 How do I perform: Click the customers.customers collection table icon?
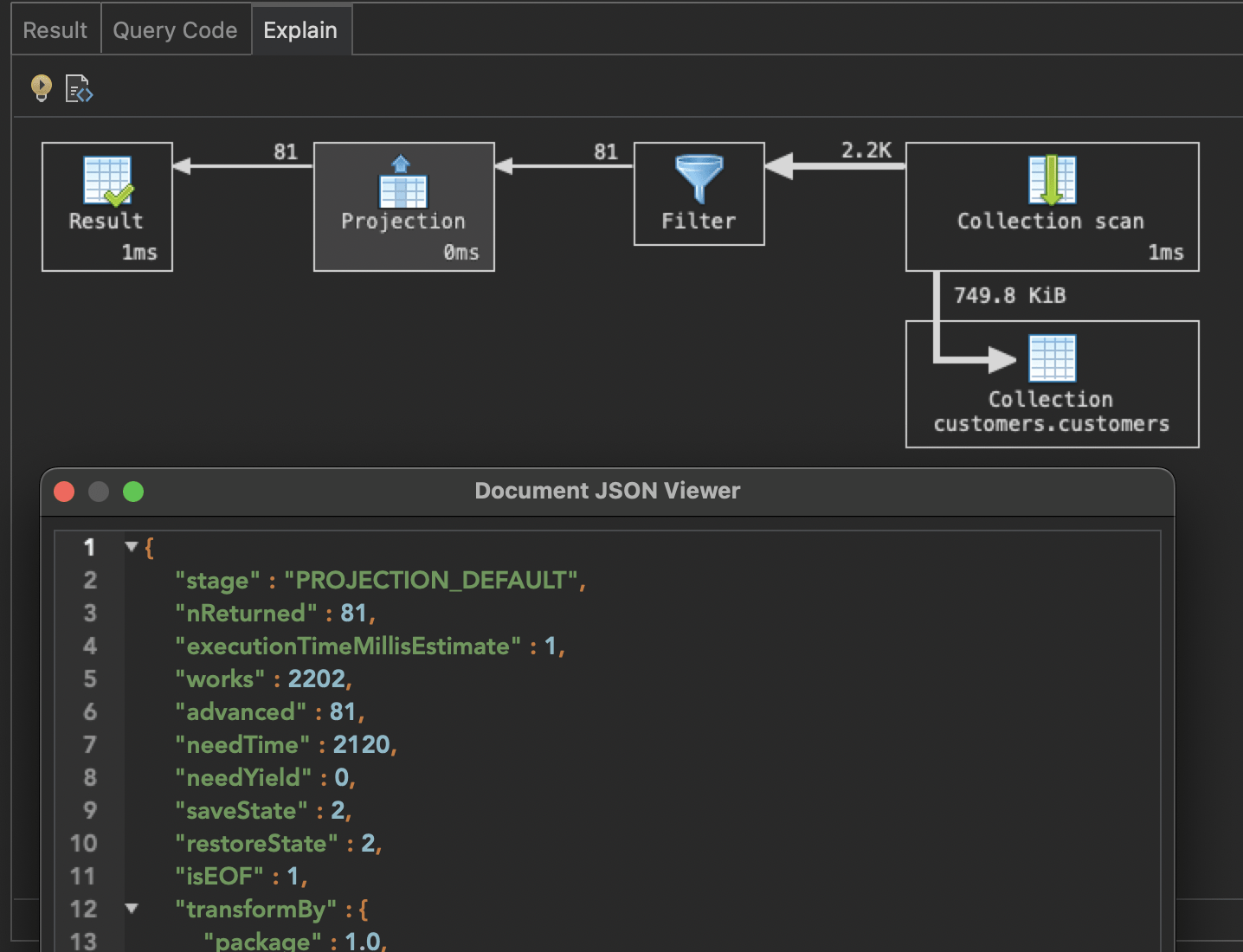(x=1052, y=358)
